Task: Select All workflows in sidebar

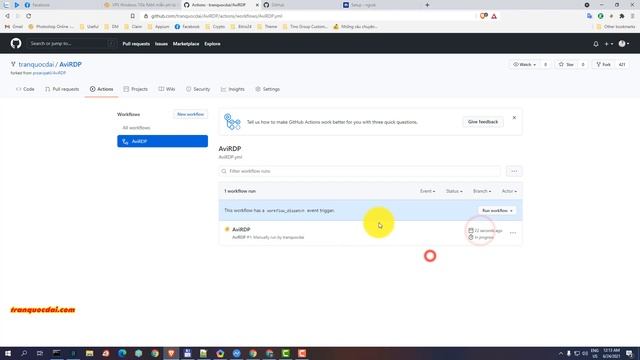Action: [136, 128]
